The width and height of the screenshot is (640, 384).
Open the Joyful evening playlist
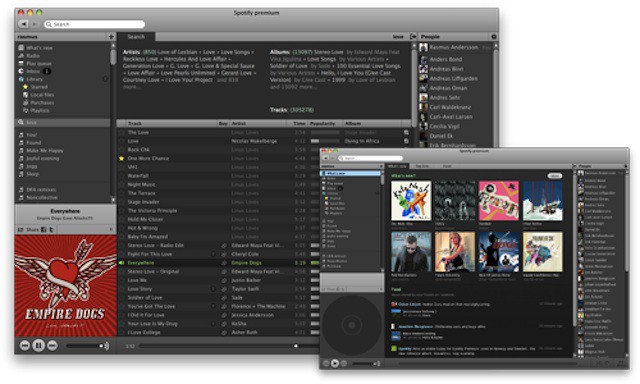click(42, 158)
